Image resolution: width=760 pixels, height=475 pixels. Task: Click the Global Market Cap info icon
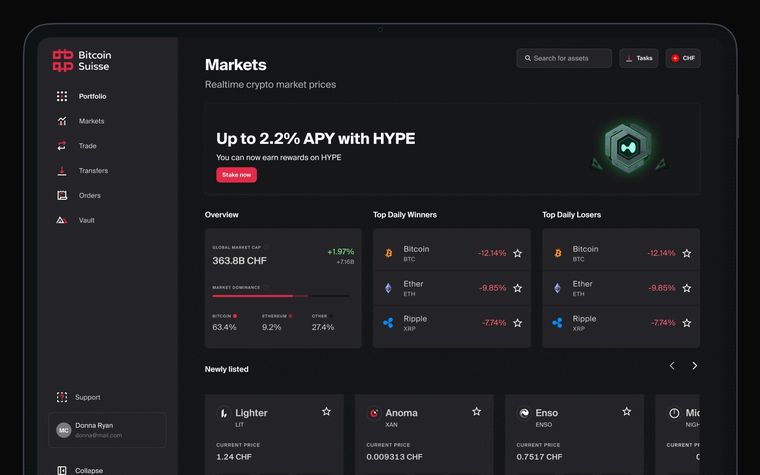(266, 247)
